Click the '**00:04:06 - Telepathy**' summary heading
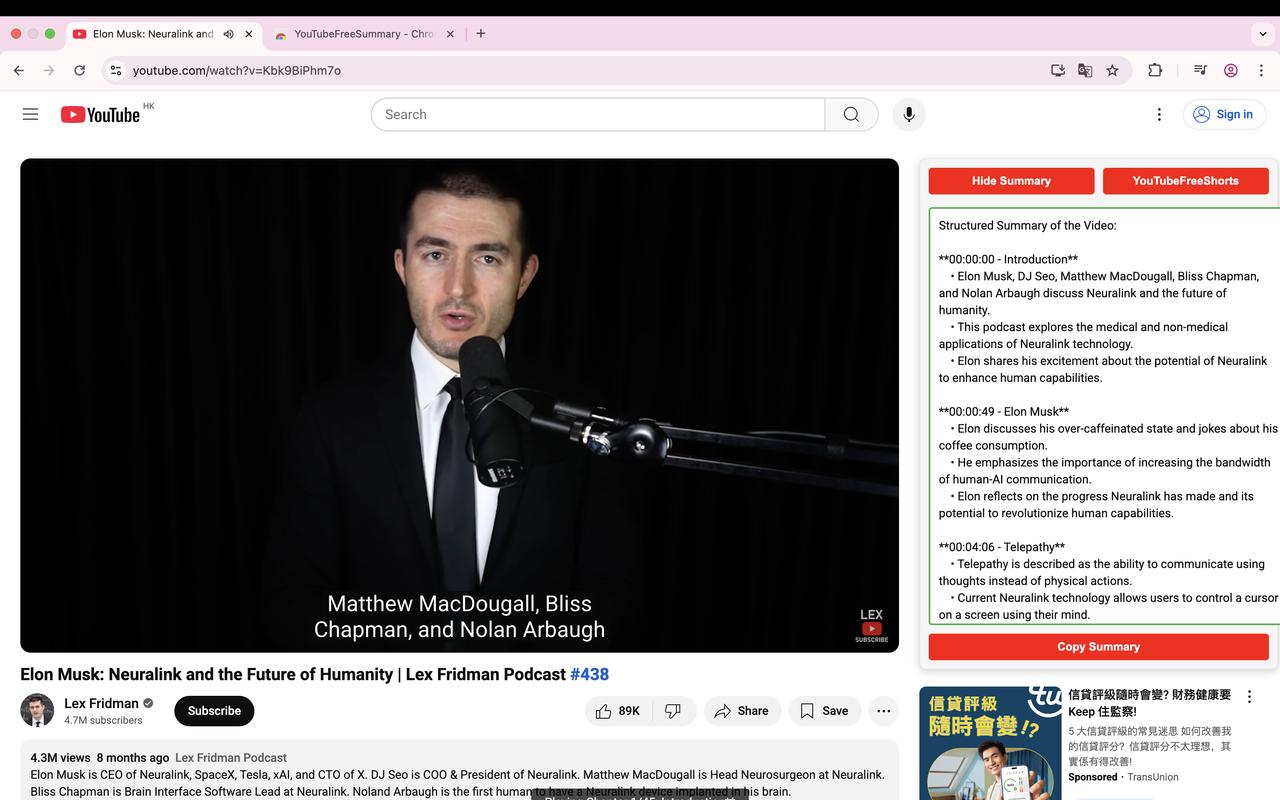Image resolution: width=1280 pixels, height=800 pixels. 1002,547
